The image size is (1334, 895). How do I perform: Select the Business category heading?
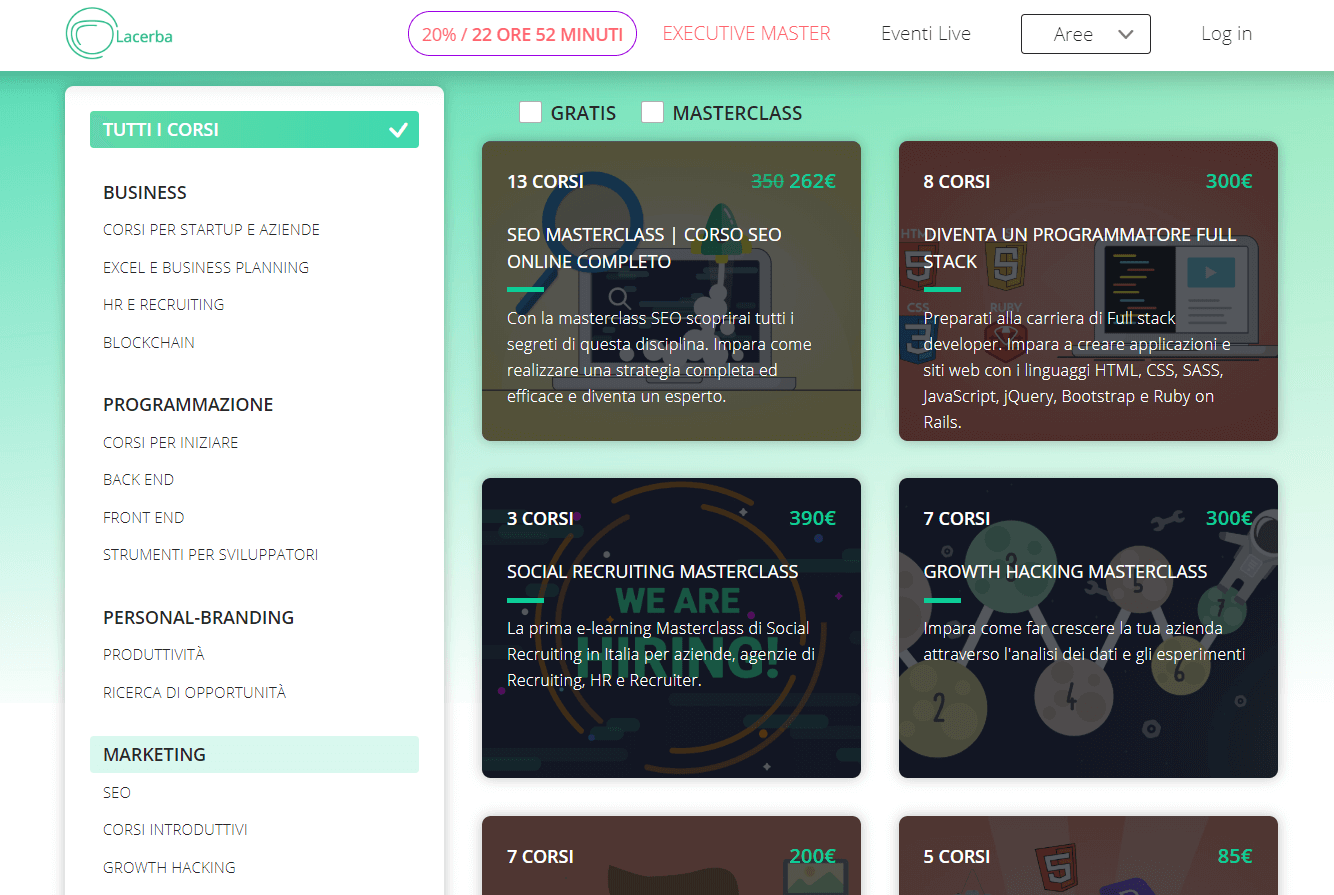tap(145, 192)
